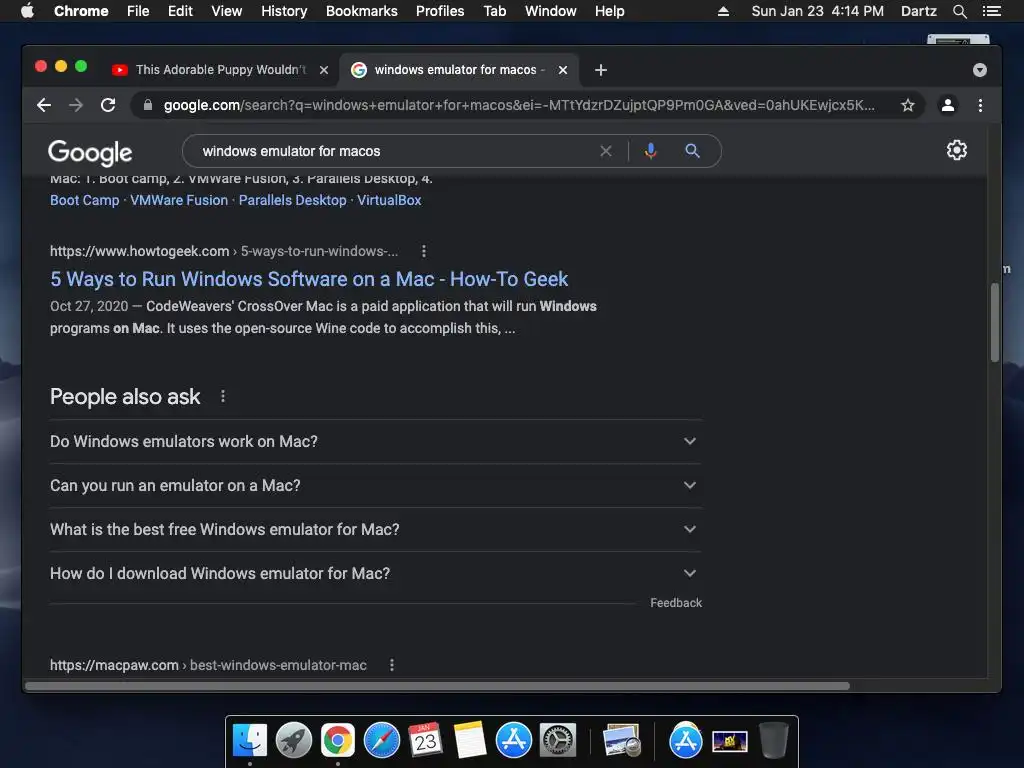This screenshot has width=1024, height=768.
Task: Click the Dartz user name in menu bar
Action: [918, 11]
